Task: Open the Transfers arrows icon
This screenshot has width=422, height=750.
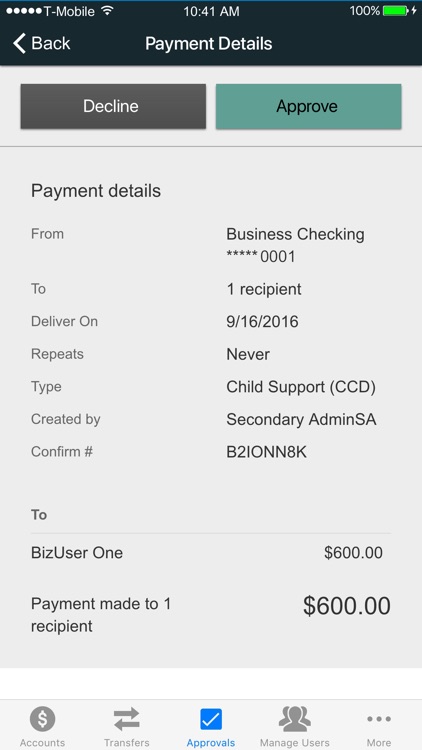Action: (126, 719)
